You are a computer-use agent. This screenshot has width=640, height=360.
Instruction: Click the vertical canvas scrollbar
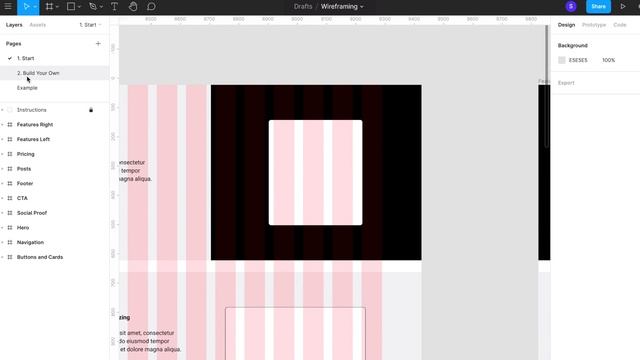pos(547,87)
